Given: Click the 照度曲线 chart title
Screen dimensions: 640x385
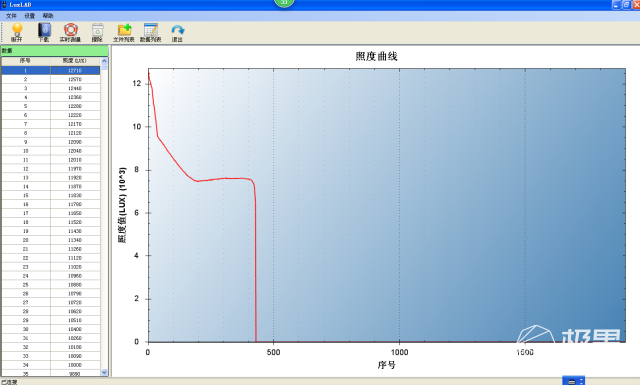Looking at the screenshot, I should (376, 56).
